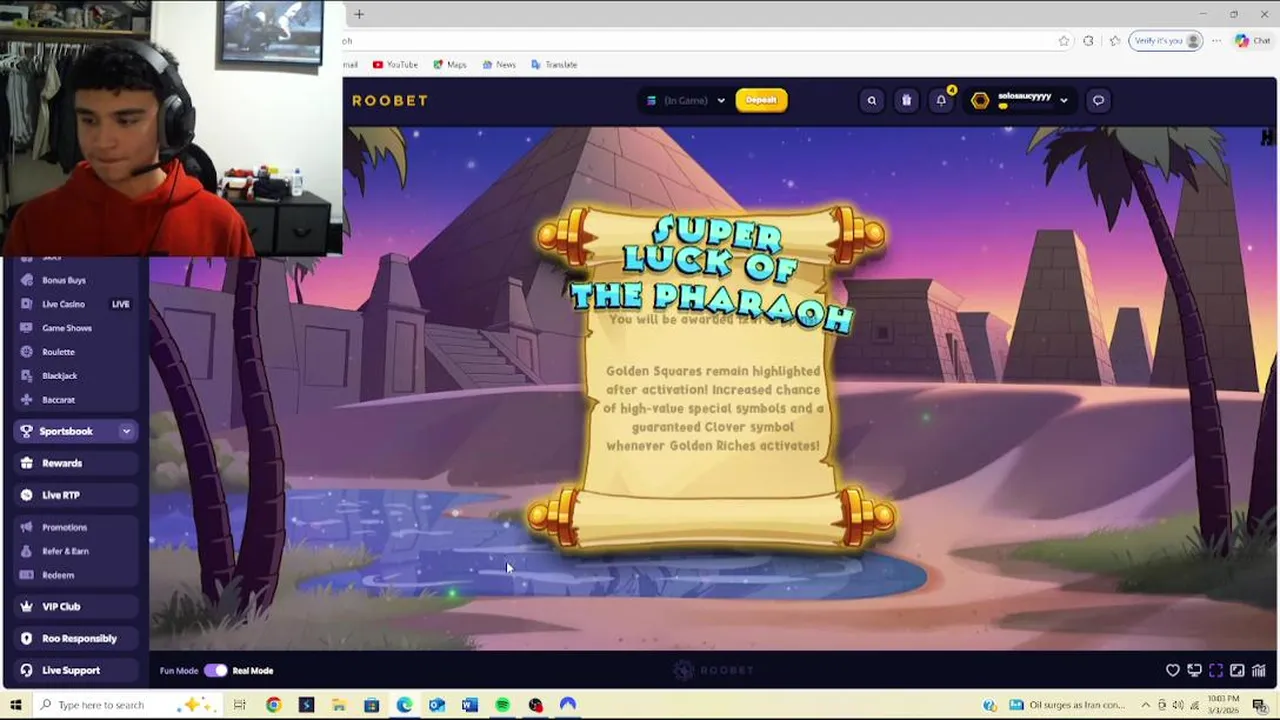The height and width of the screenshot is (720, 1280).
Task: Open the taskbar clock and date
Action: tap(1224, 705)
